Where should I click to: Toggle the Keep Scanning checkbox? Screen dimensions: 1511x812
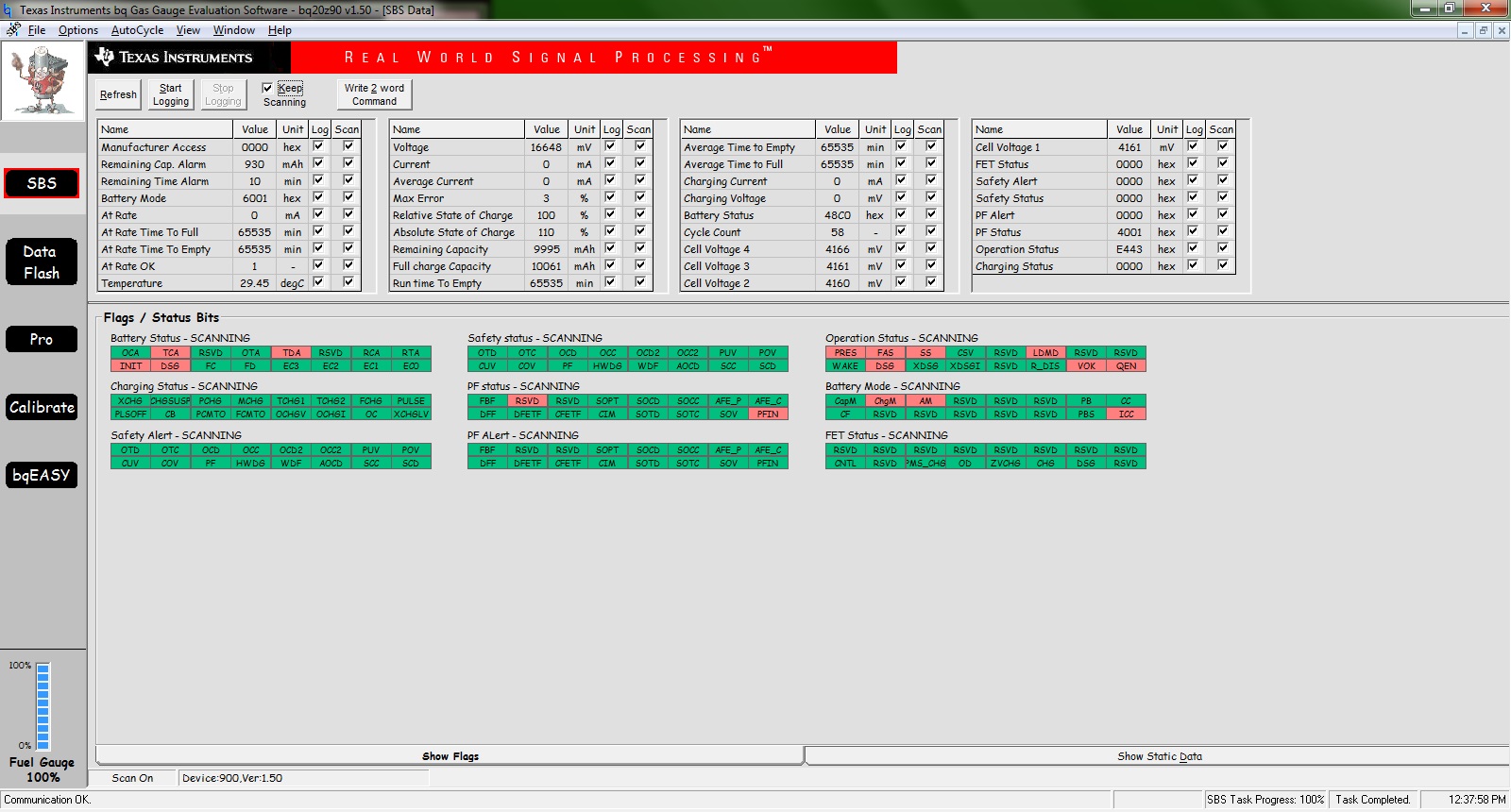267,88
